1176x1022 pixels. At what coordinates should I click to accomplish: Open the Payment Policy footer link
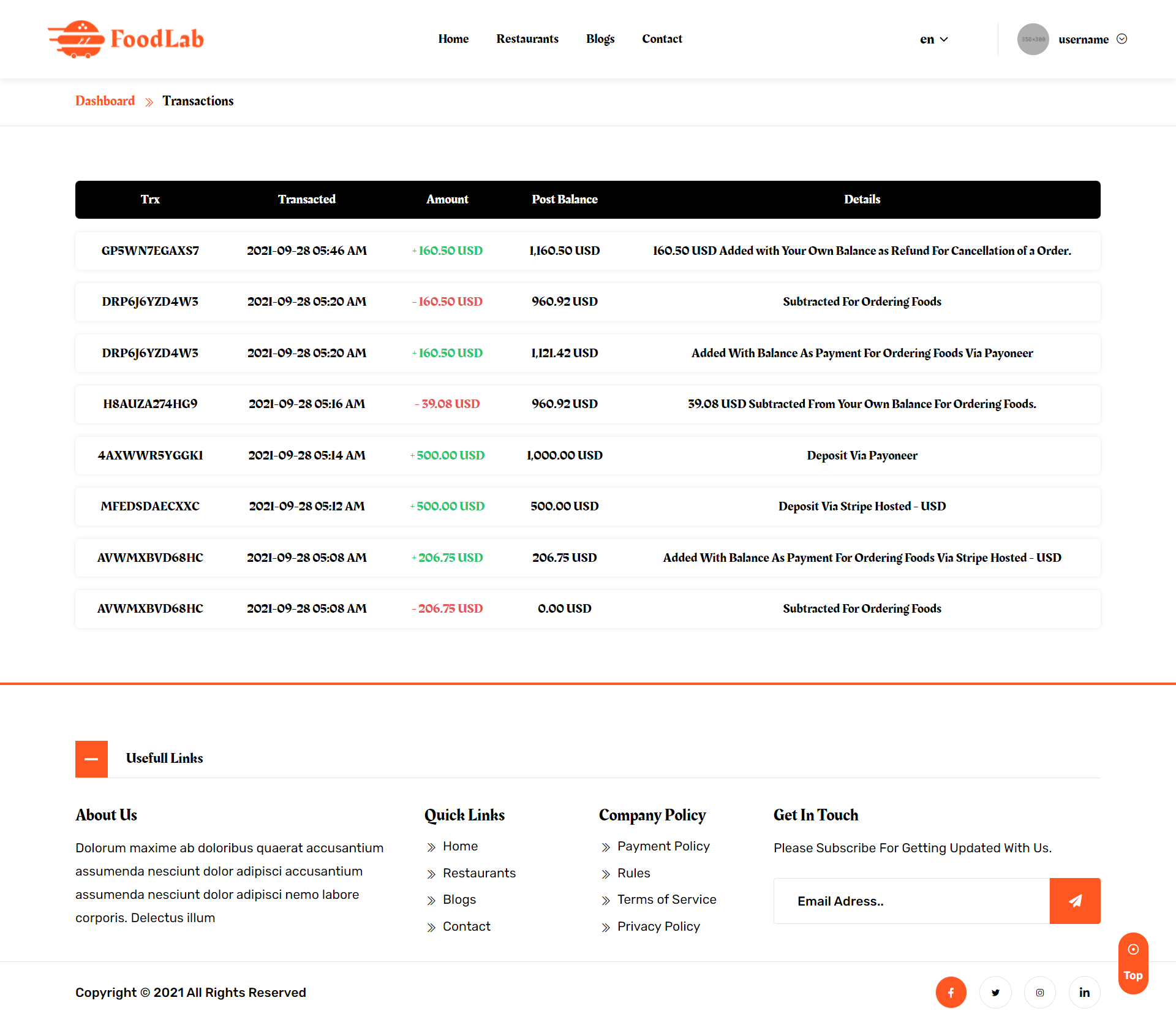click(663, 846)
